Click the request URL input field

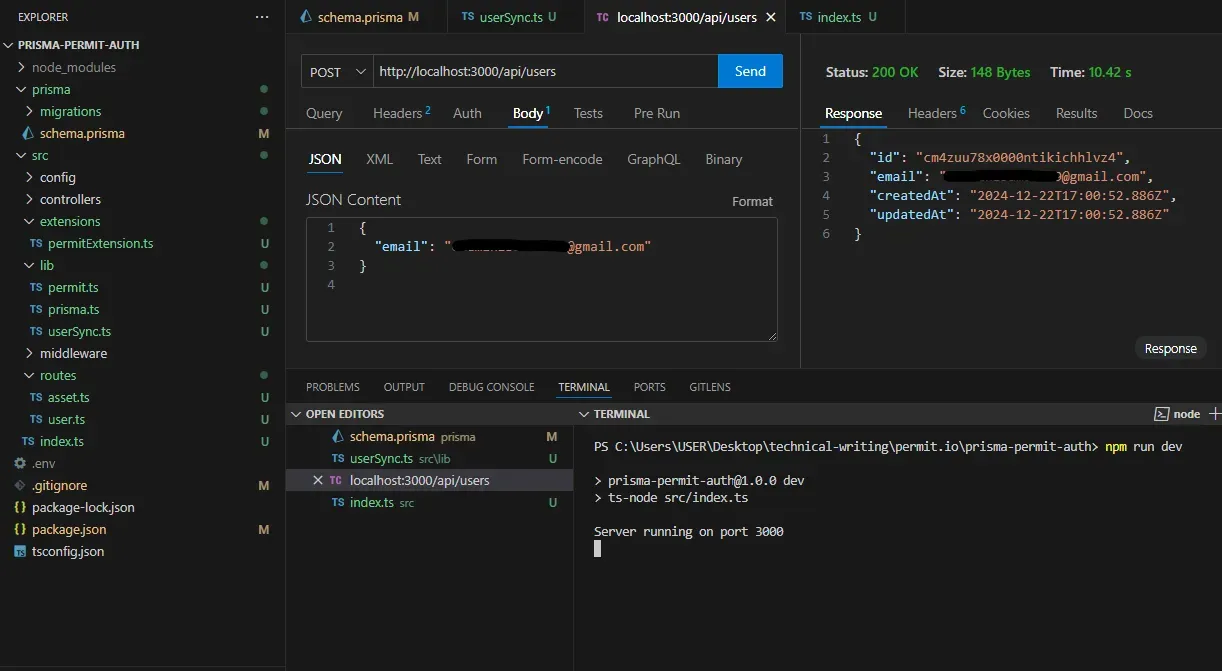(x=545, y=72)
